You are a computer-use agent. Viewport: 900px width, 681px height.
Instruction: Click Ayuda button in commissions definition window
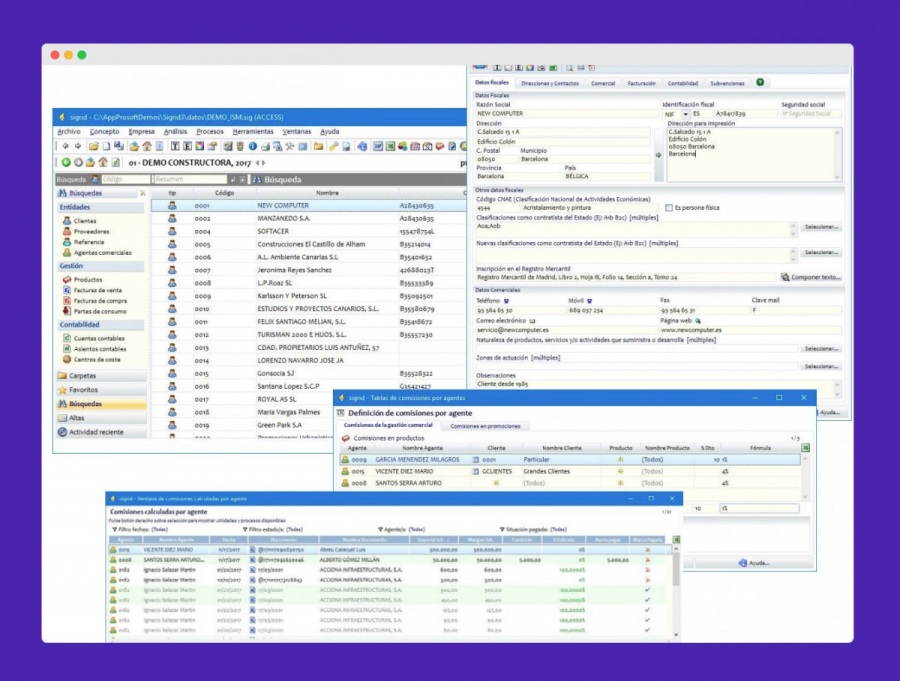point(754,563)
